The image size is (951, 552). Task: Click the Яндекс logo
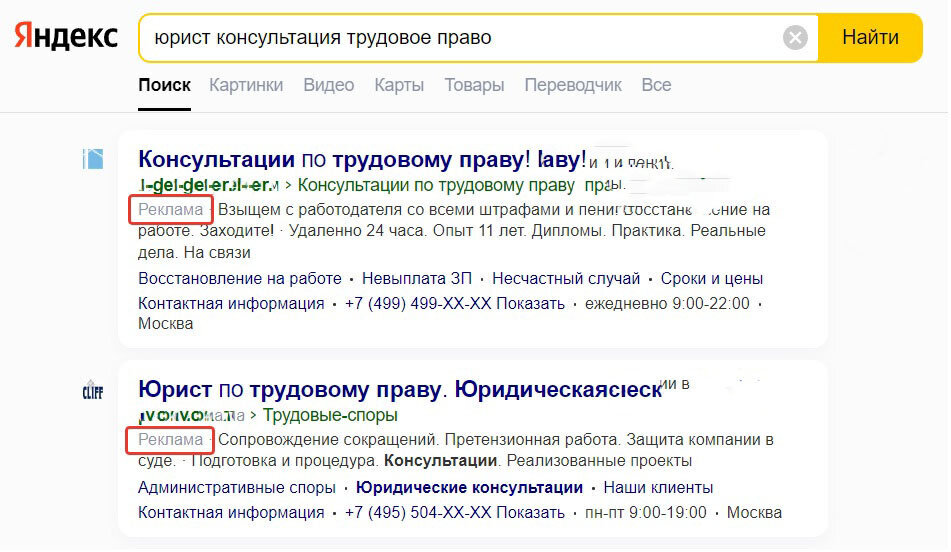(x=66, y=36)
